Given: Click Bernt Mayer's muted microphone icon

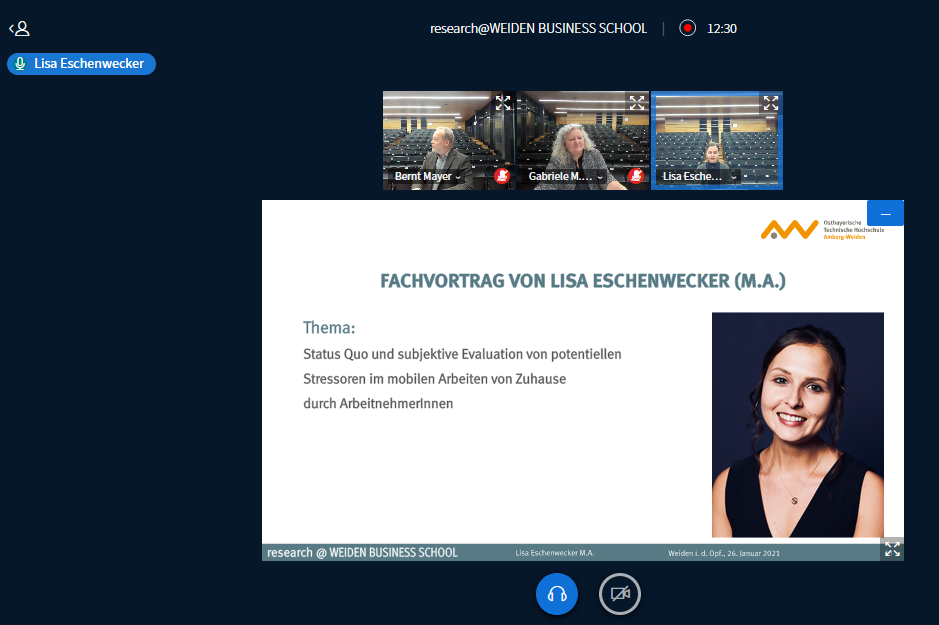Looking at the screenshot, I should pyautogui.click(x=502, y=175).
